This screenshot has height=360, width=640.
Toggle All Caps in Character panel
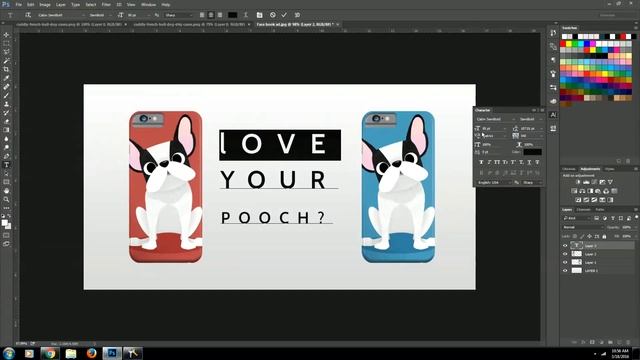(497, 162)
